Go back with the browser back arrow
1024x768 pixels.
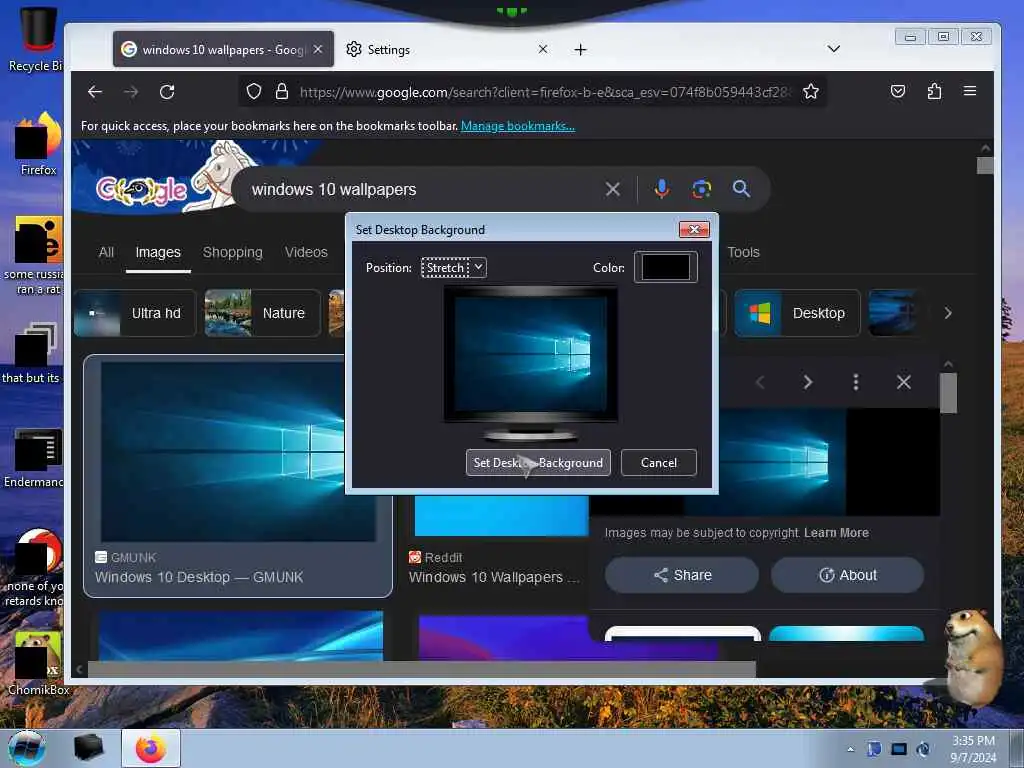(x=95, y=92)
